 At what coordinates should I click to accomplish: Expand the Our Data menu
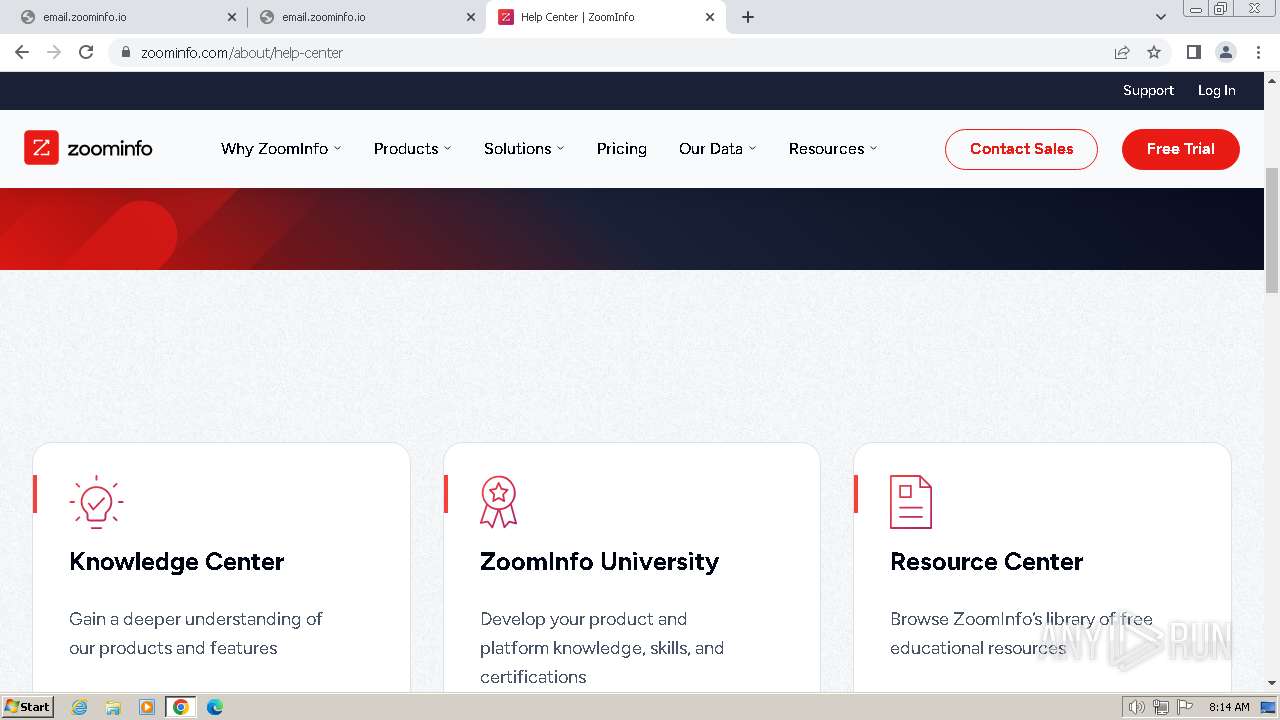pyautogui.click(x=717, y=148)
